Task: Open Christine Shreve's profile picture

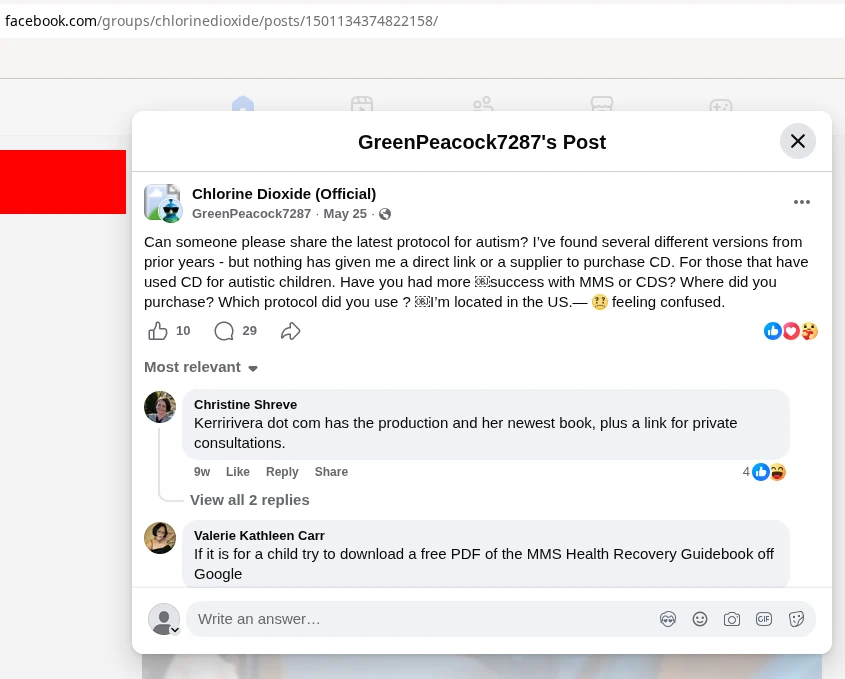Action: coord(160,407)
